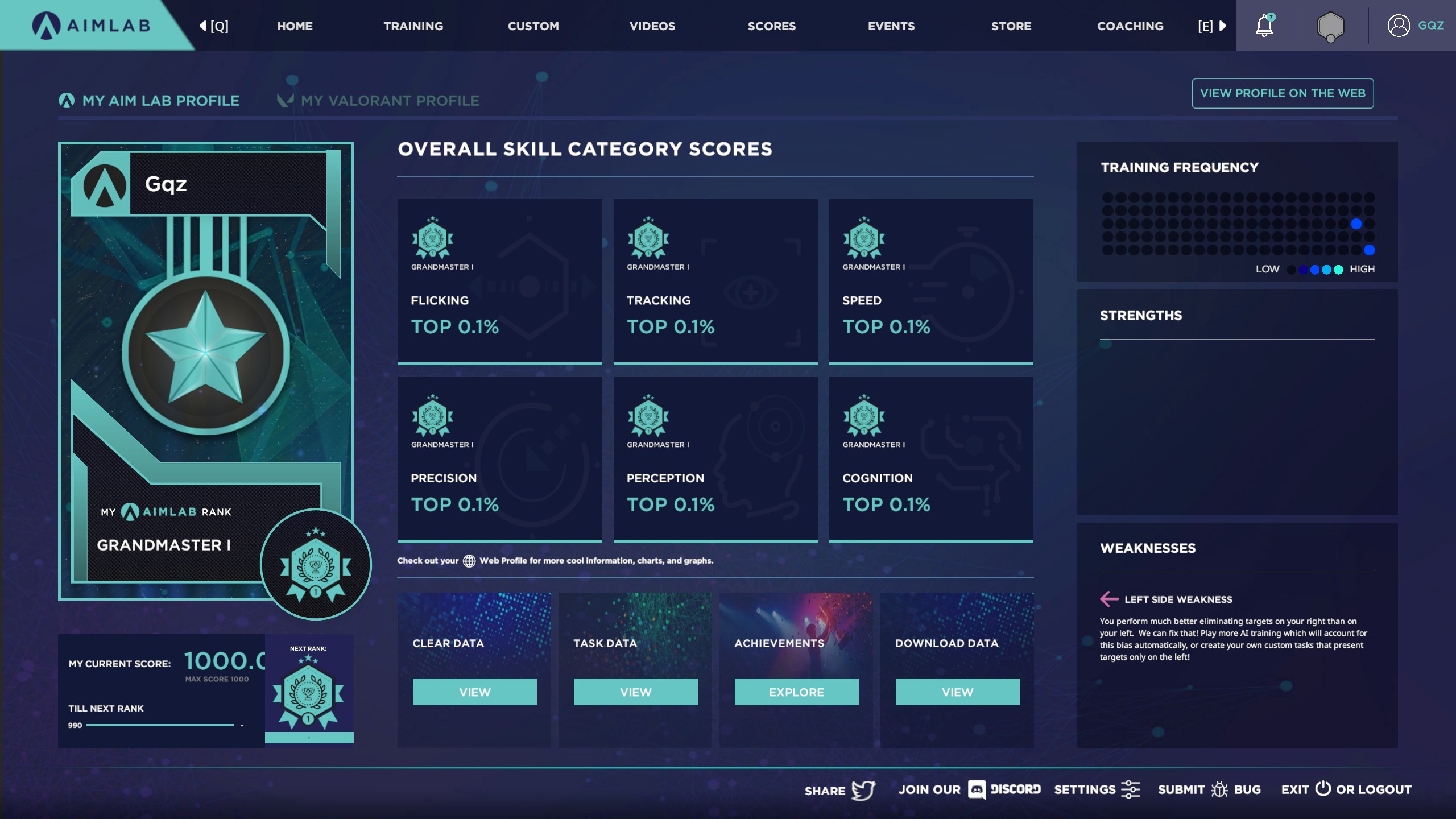Screen dimensions: 1456x819
Task: Click the Flicking skill category card
Action: pos(499,281)
